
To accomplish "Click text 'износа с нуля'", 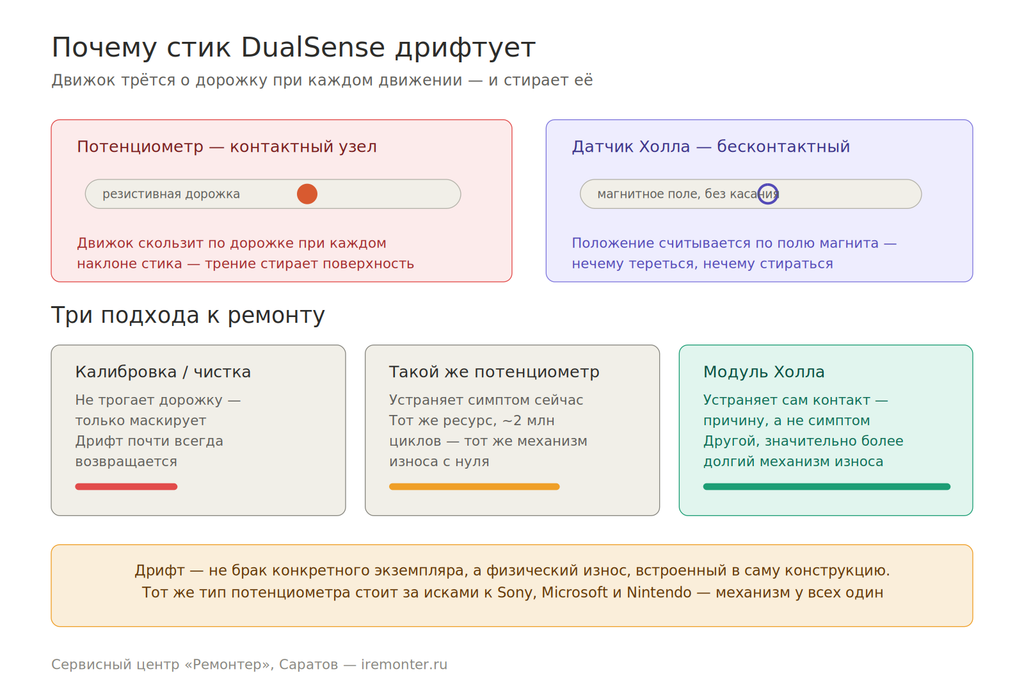I will coord(439,462).
